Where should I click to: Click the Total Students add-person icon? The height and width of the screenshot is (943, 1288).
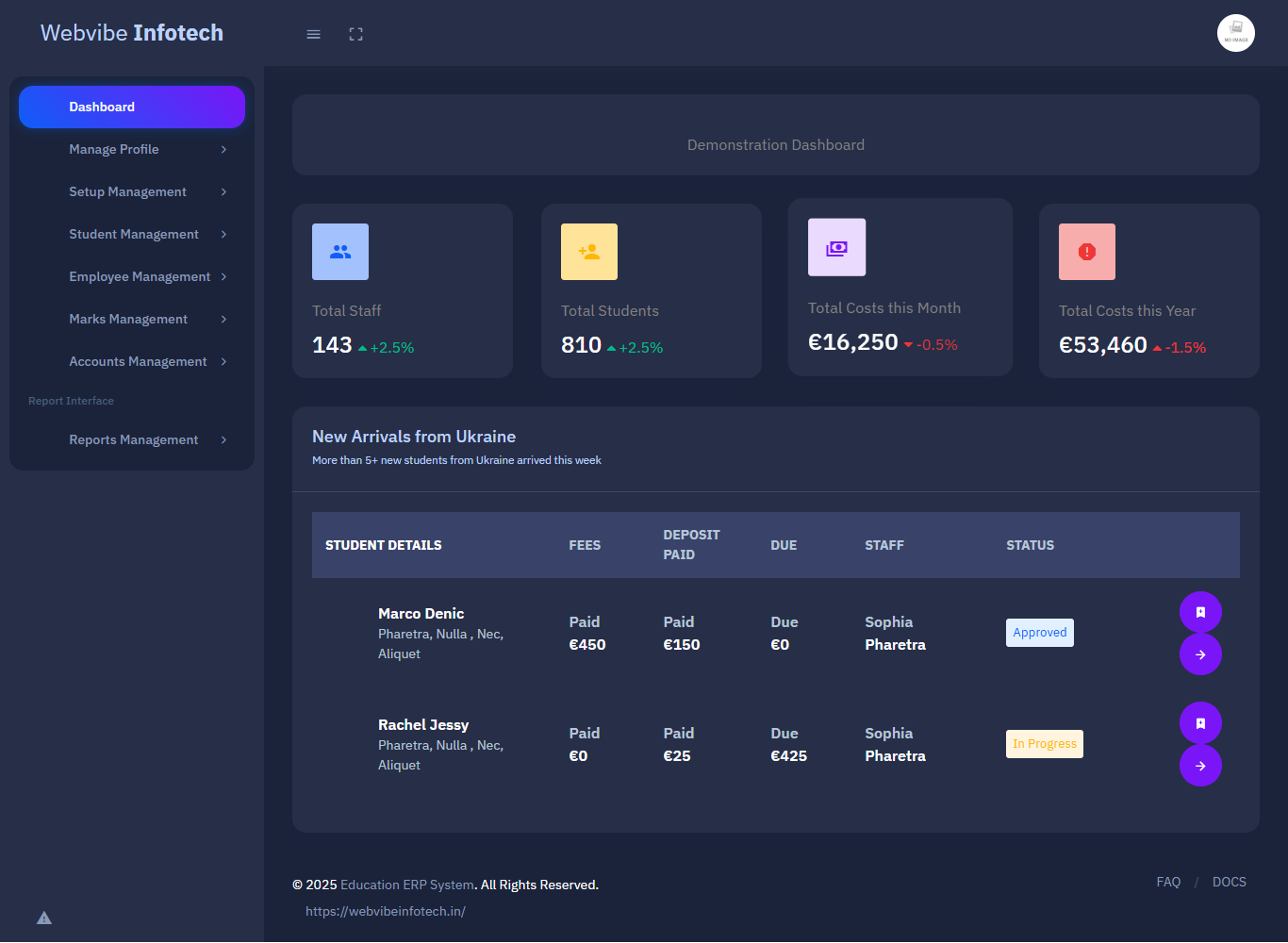pyautogui.click(x=589, y=252)
